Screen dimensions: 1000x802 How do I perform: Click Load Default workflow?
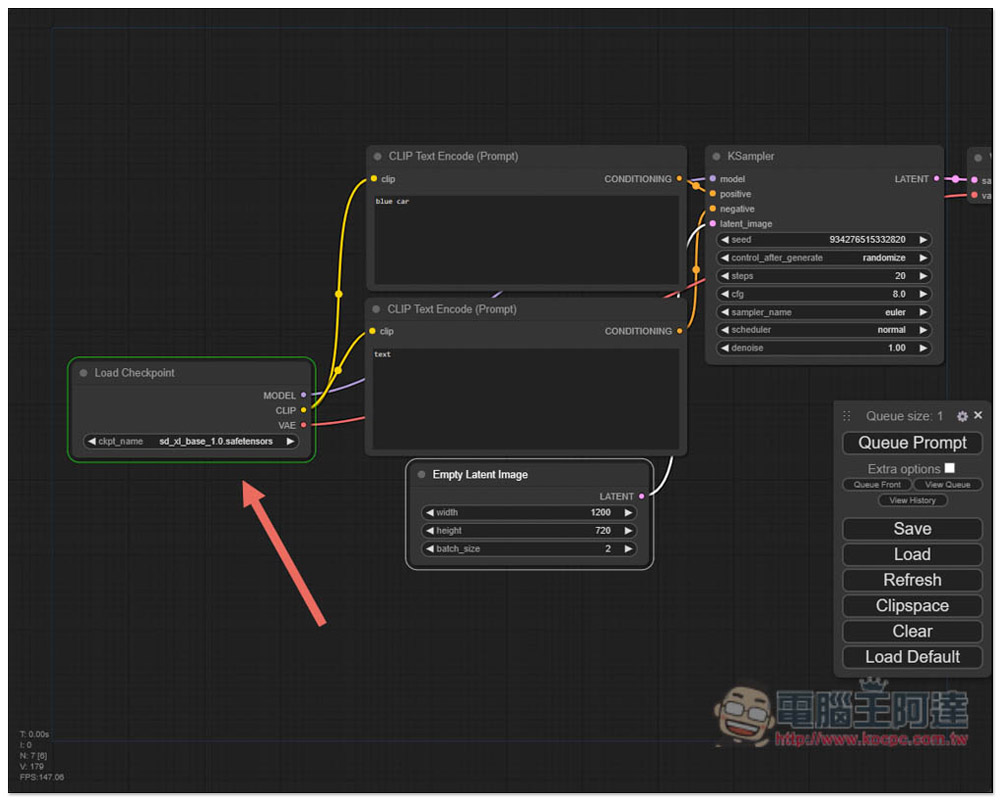pyautogui.click(x=912, y=657)
